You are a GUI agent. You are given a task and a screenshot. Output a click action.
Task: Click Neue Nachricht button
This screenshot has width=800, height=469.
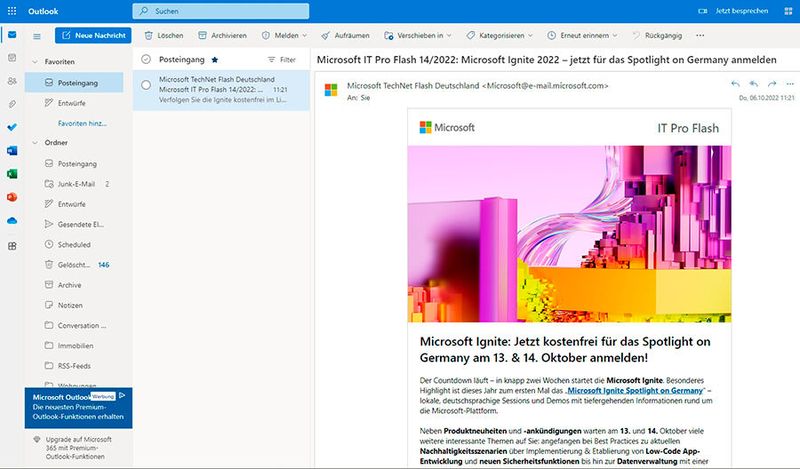93,35
